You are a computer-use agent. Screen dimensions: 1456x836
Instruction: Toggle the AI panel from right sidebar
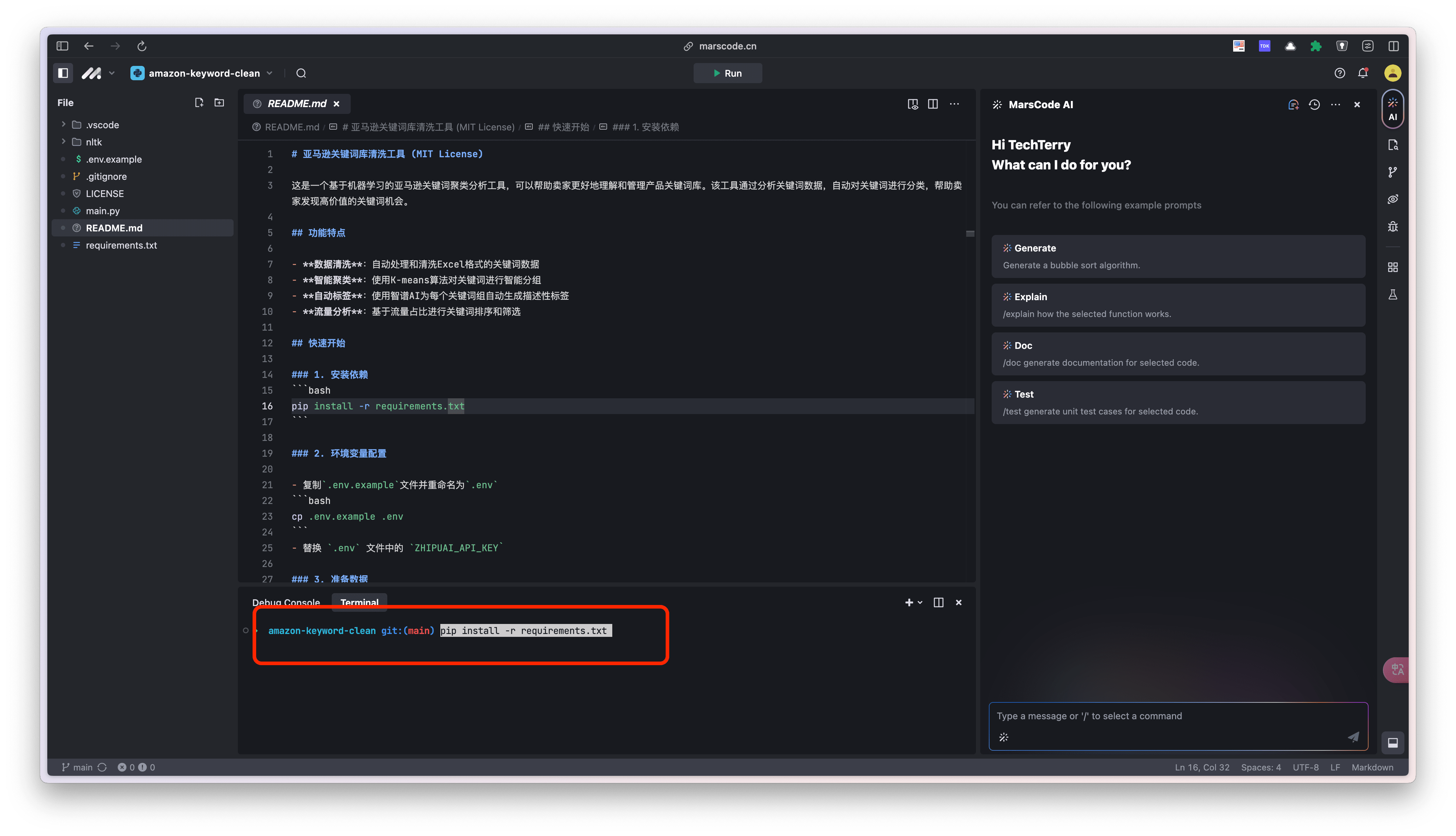coord(1392,109)
